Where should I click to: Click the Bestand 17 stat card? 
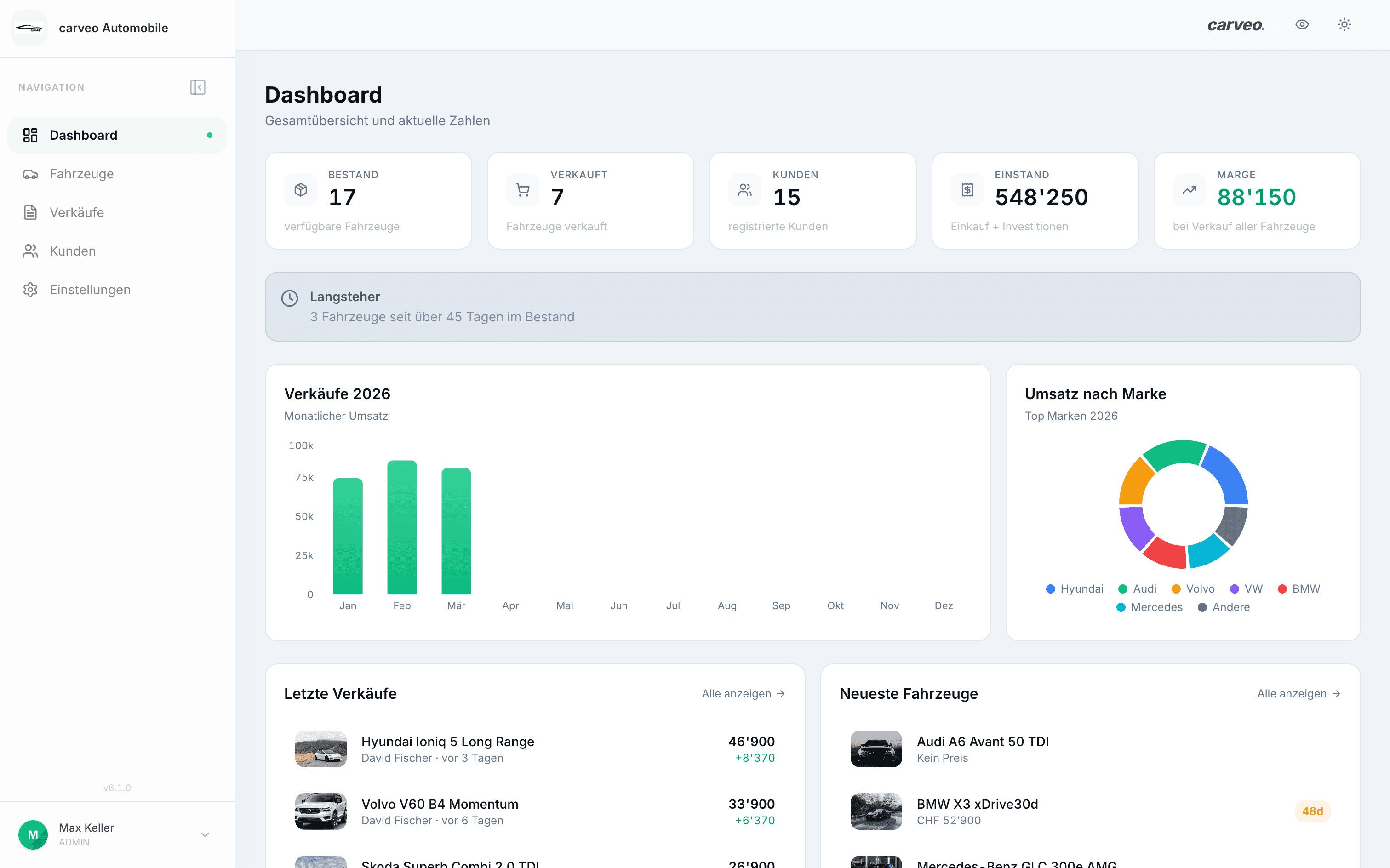click(369, 200)
